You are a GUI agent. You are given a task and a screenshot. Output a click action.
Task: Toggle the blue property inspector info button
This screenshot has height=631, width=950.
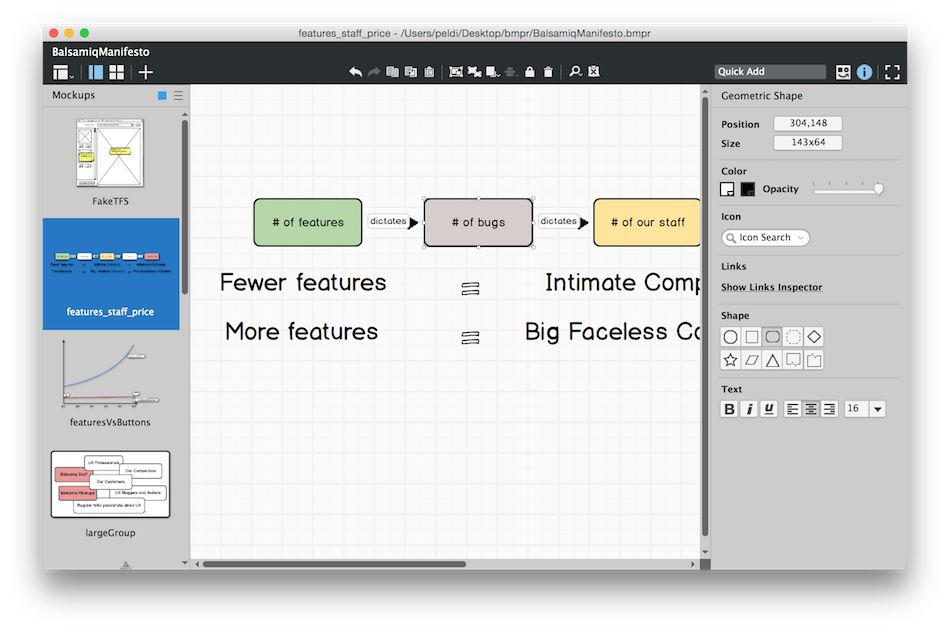[x=864, y=72]
